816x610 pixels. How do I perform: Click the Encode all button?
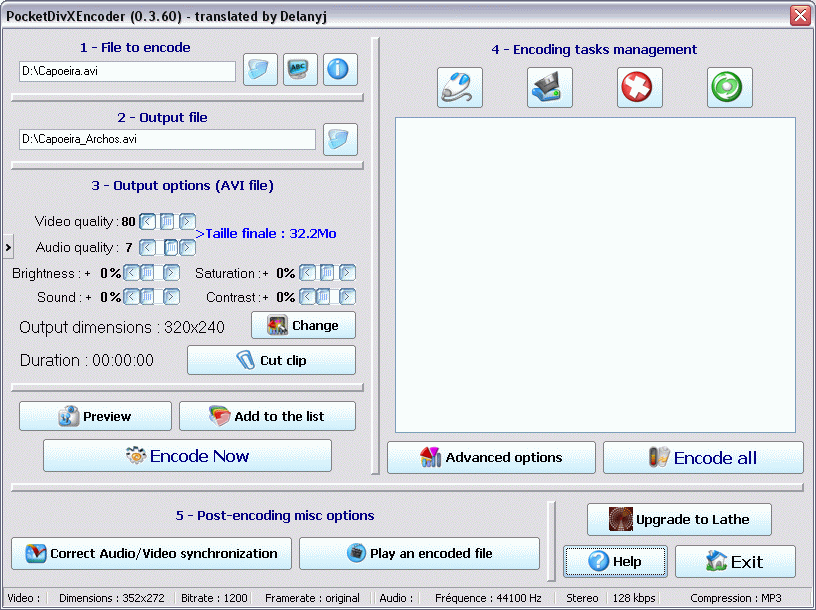pos(704,458)
